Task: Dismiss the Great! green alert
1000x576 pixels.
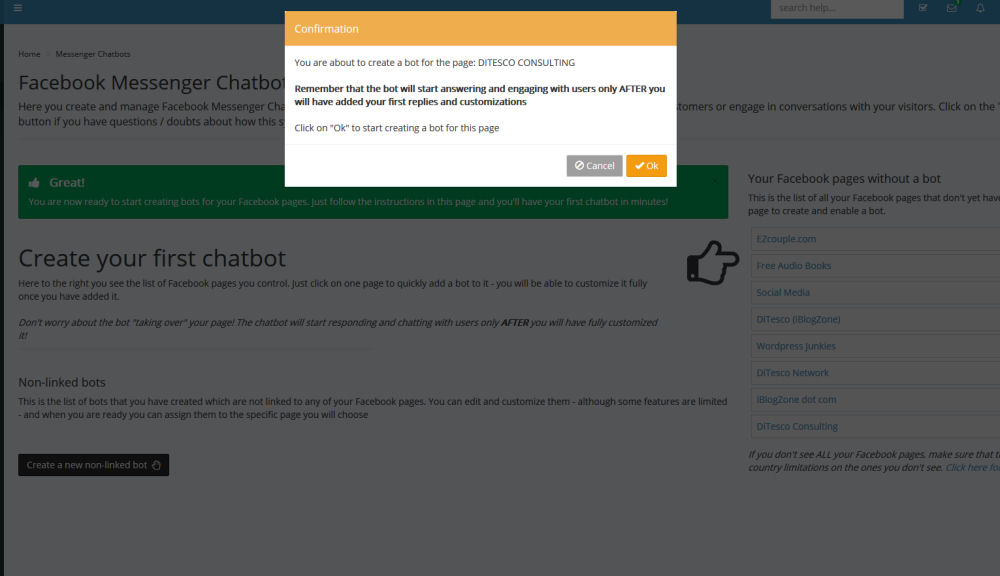Action: click(x=715, y=181)
